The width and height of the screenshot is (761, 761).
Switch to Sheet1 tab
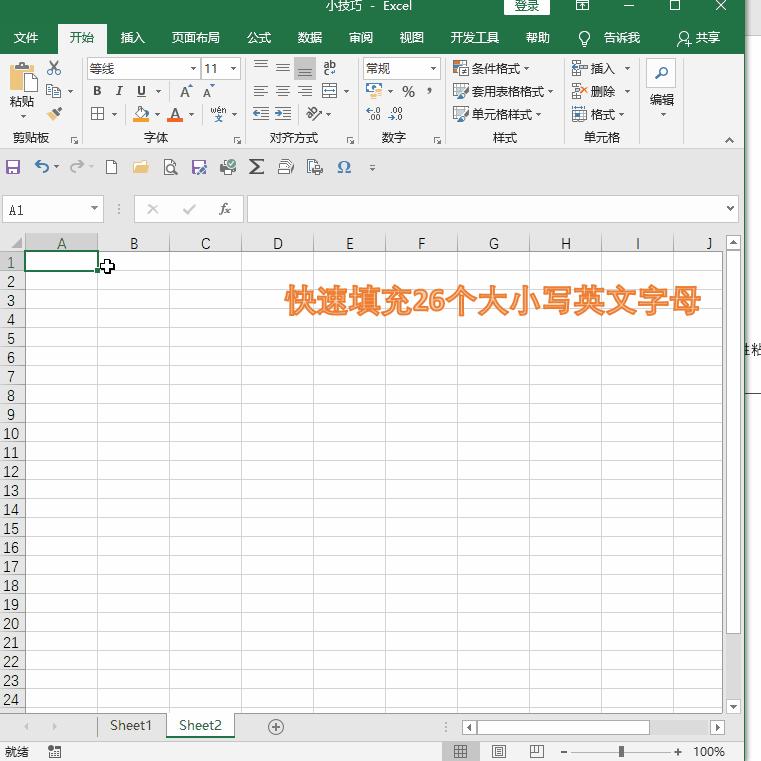pos(131,725)
